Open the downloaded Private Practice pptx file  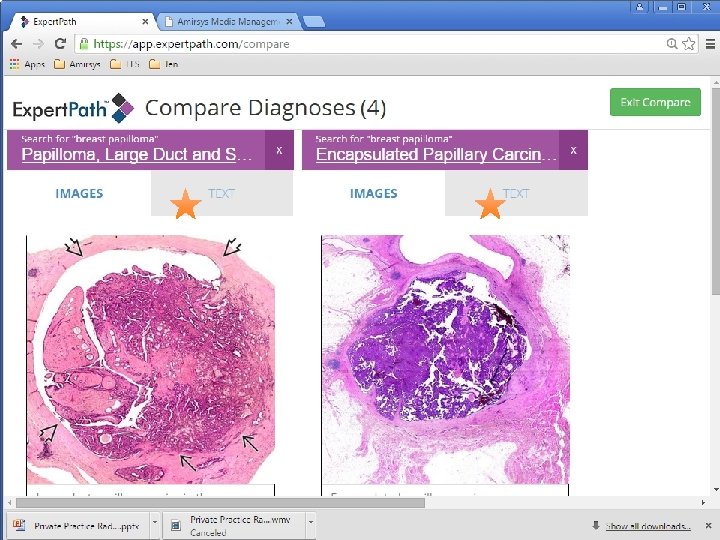[77, 526]
